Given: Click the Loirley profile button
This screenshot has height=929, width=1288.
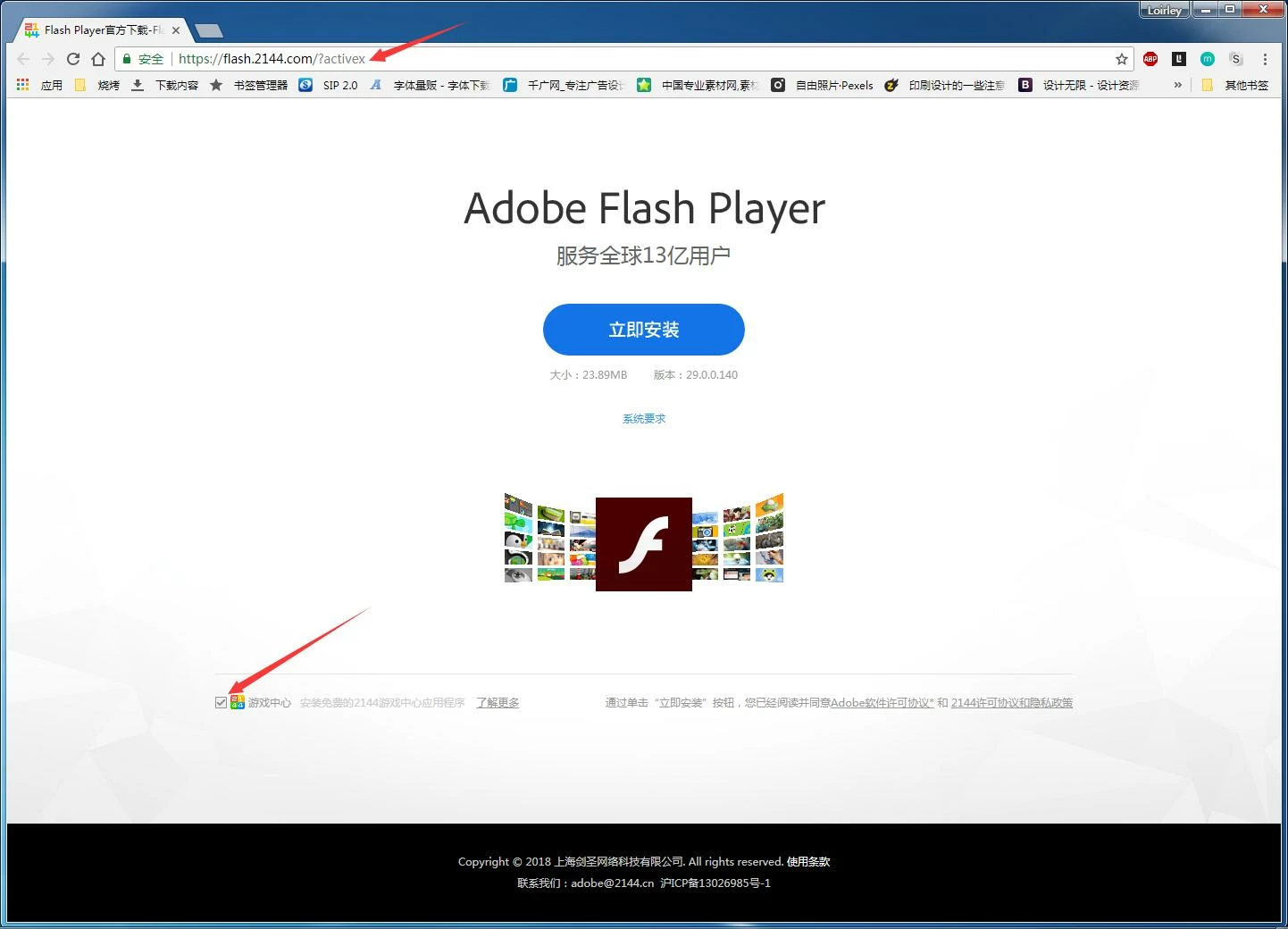Looking at the screenshot, I should (x=1165, y=10).
